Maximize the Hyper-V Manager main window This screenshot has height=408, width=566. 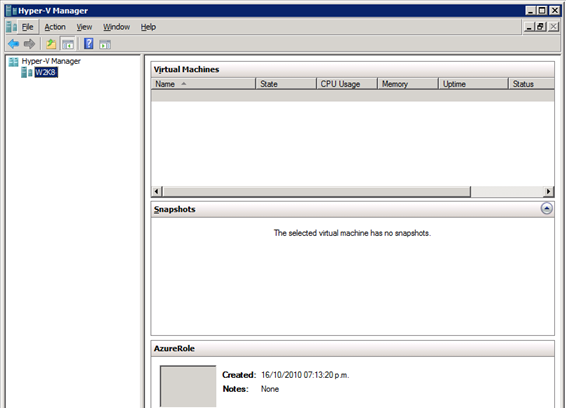pyautogui.click(x=542, y=10)
